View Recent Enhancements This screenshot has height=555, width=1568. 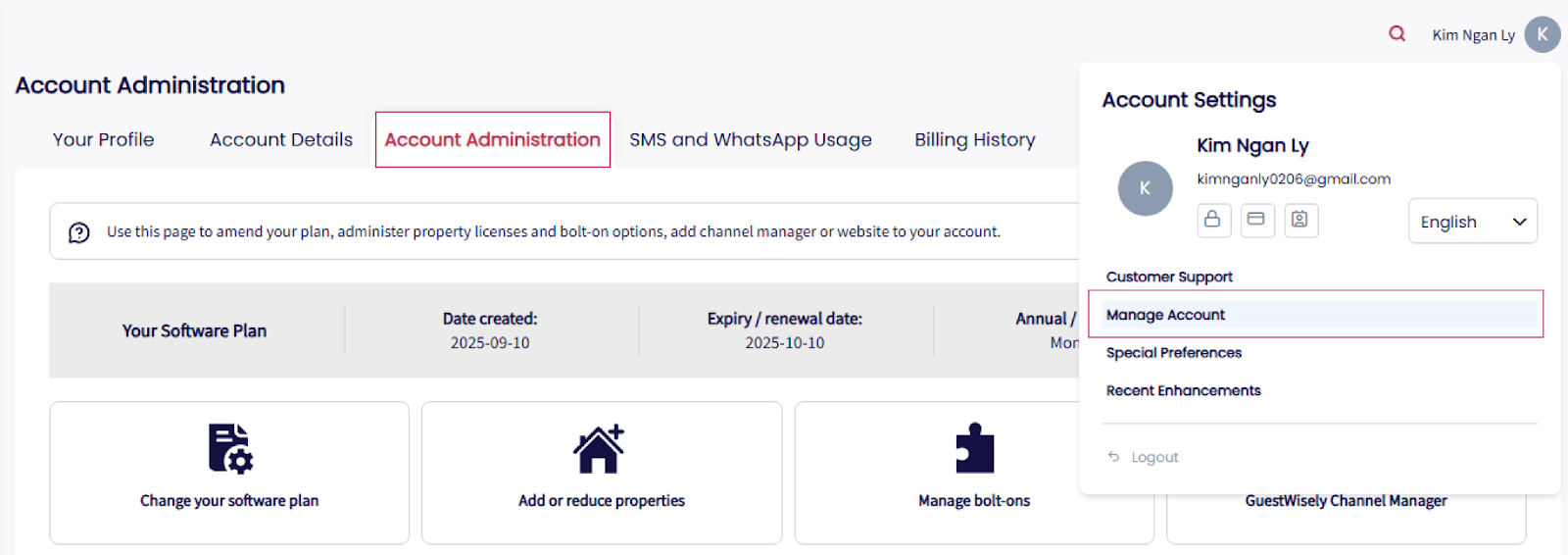(1183, 391)
